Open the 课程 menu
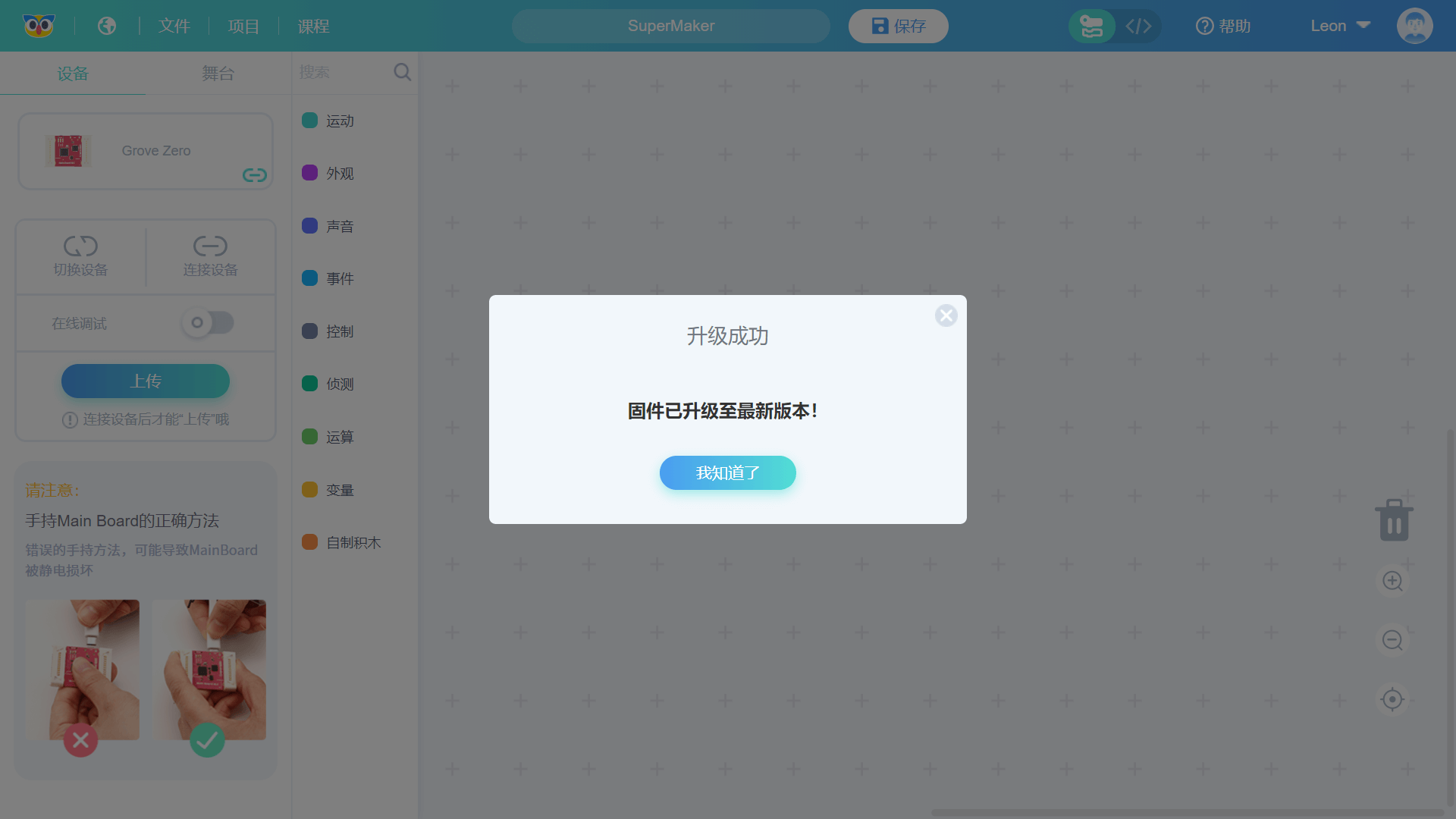 [313, 27]
